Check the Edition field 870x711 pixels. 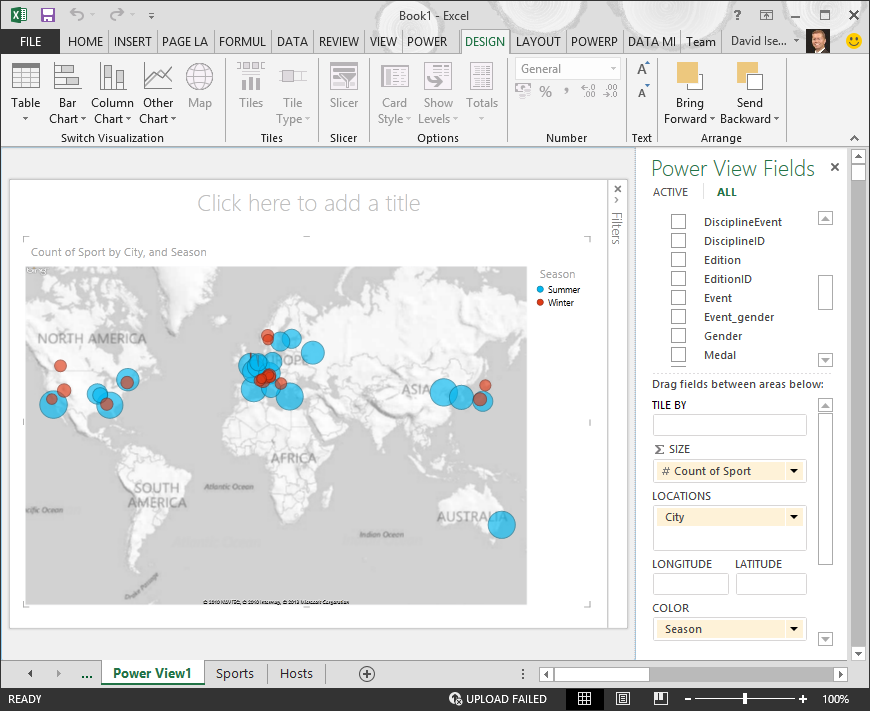[677, 259]
